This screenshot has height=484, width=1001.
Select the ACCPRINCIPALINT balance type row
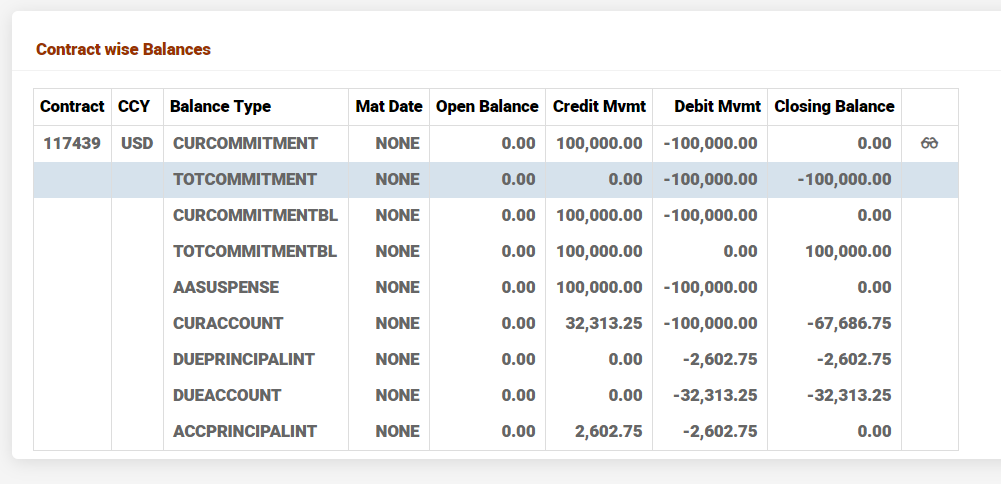(245, 431)
